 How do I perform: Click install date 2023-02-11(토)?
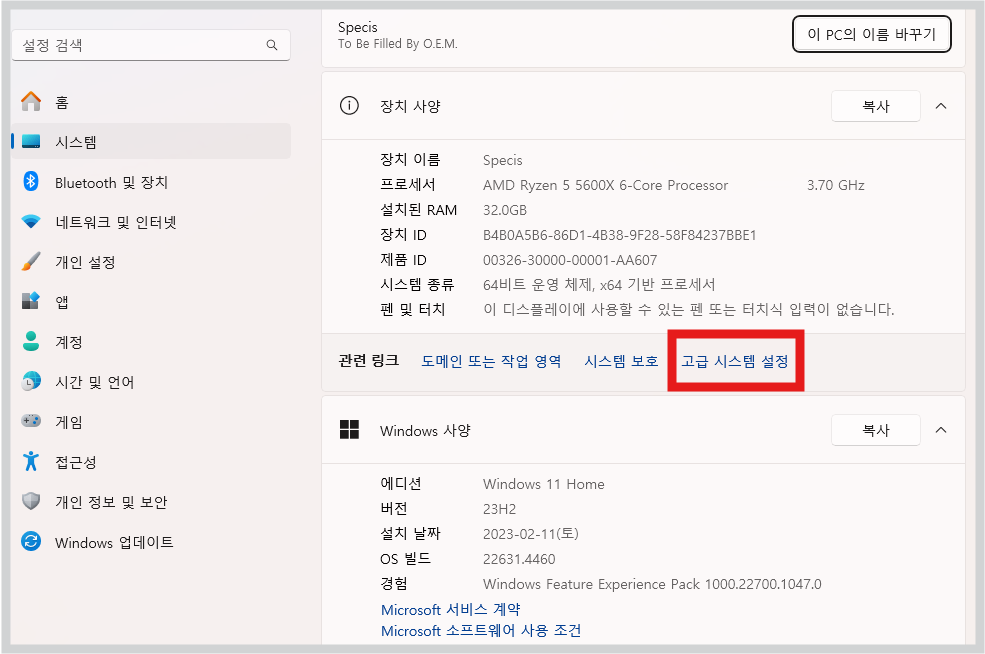coord(530,534)
